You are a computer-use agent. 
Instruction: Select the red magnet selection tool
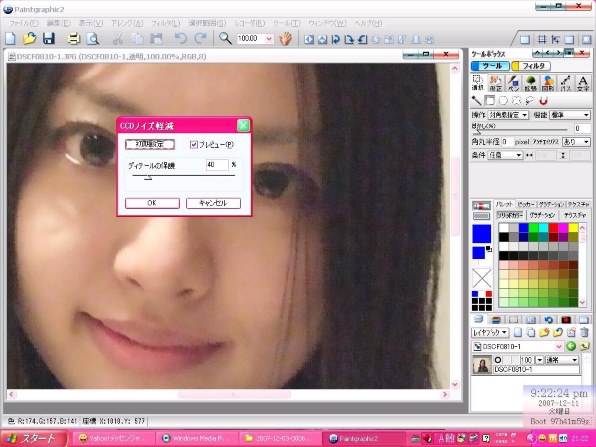(544, 101)
